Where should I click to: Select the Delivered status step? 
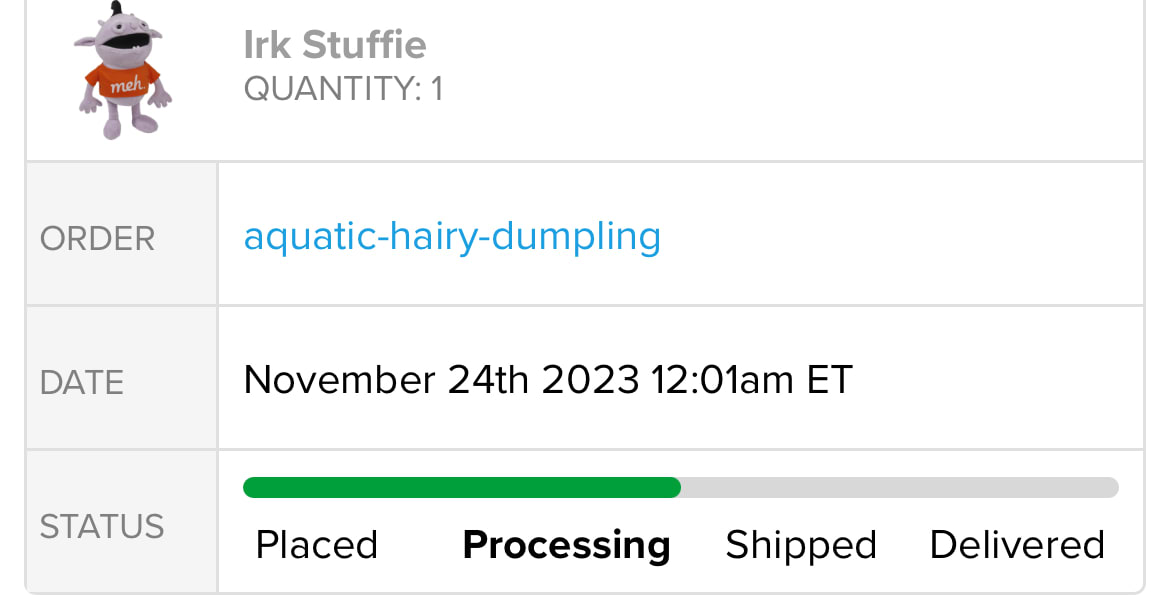click(1016, 545)
